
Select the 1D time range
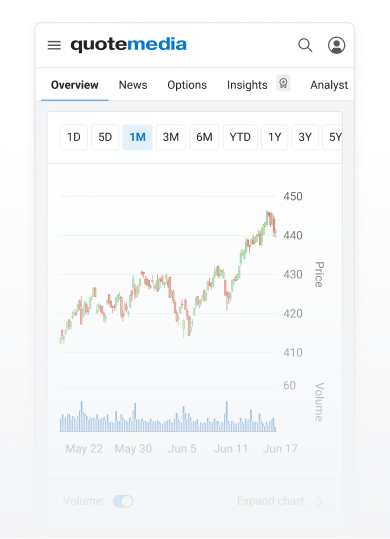coord(74,137)
